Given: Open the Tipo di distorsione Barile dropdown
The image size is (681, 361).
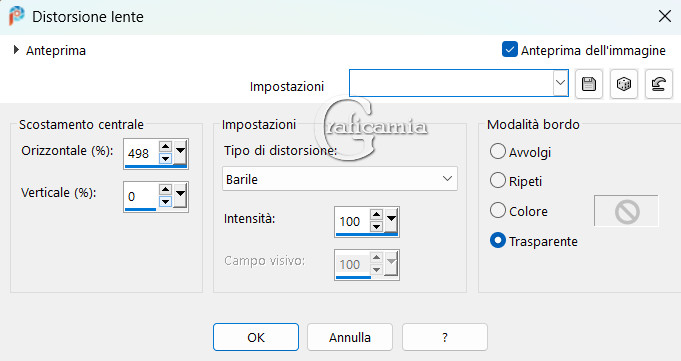Looking at the screenshot, I should (x=340, y=179).
